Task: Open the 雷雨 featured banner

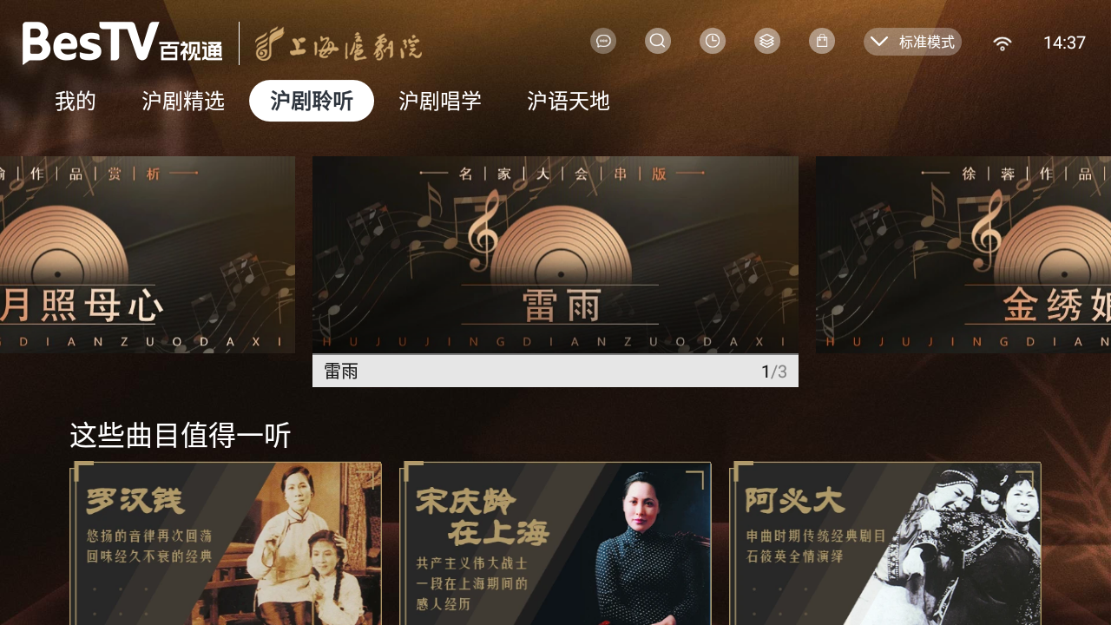Action: [556, 271]
